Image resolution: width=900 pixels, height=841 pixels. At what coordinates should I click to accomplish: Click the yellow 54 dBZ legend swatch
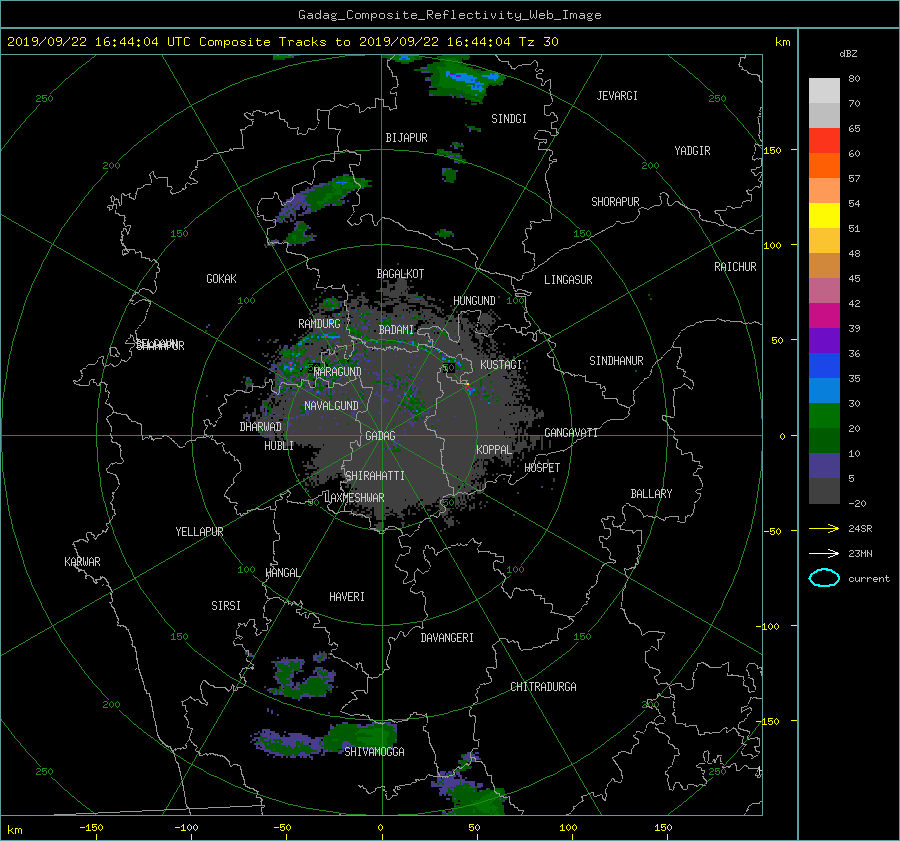[824, 216]
